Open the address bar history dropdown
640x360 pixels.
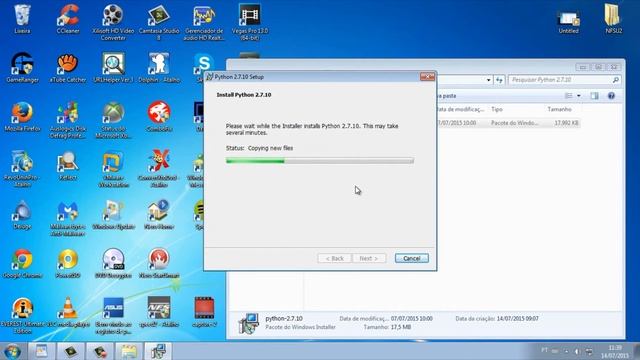point(489,80)
